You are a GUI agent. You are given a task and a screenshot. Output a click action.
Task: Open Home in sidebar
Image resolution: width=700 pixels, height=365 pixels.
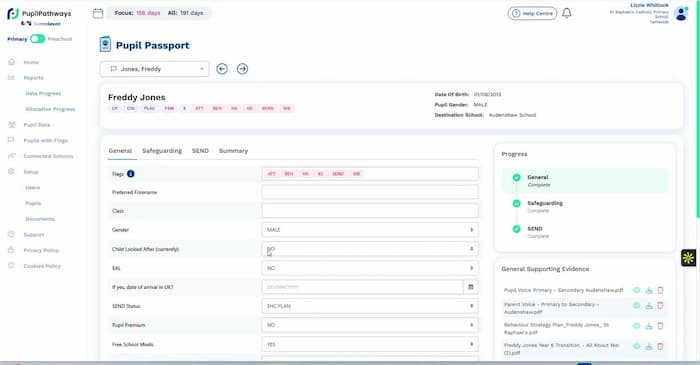point(31,62)
